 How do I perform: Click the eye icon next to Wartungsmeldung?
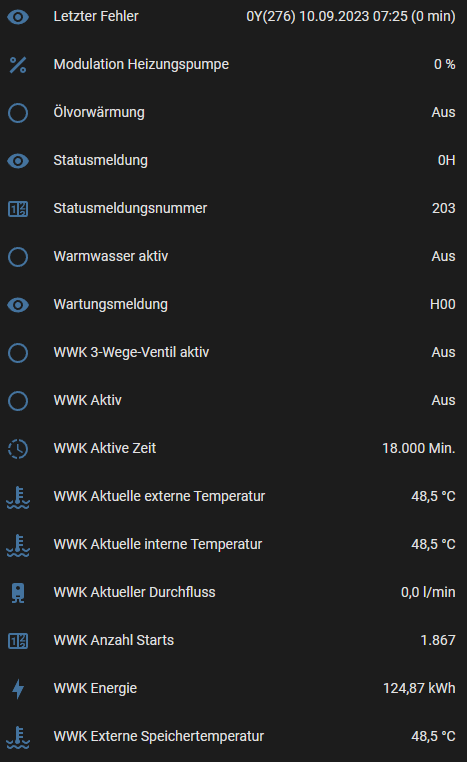[x=18, y=305]
